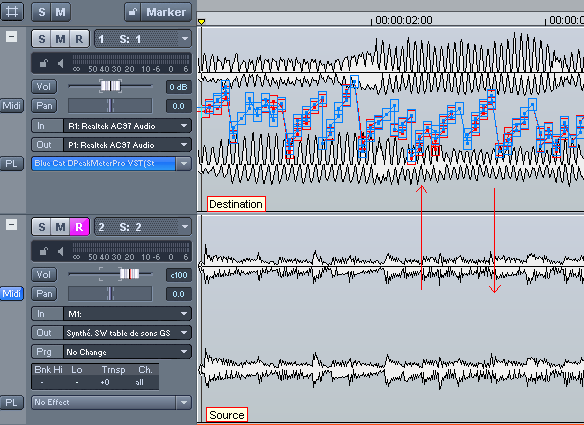The width and height of the screenshot is (584, 425).
Task: Click the 0.0 pan value on track 2
Action: (x=178, y=294)
